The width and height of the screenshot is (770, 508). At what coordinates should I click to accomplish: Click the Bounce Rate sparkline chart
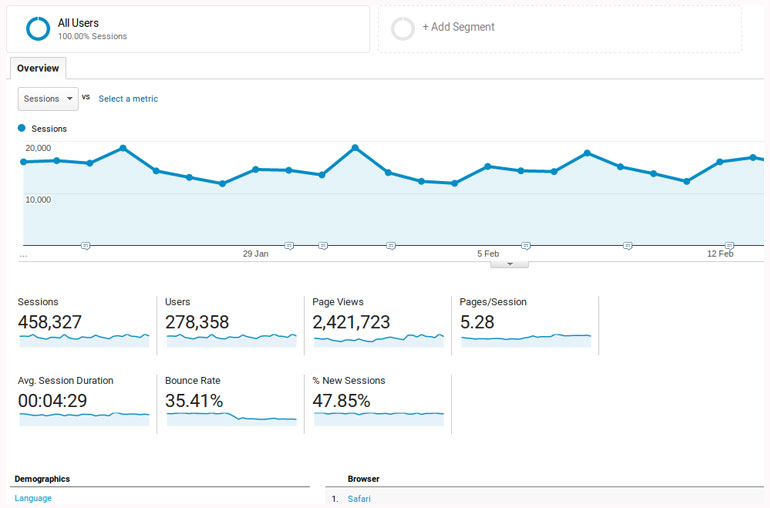tap(231, 416)
